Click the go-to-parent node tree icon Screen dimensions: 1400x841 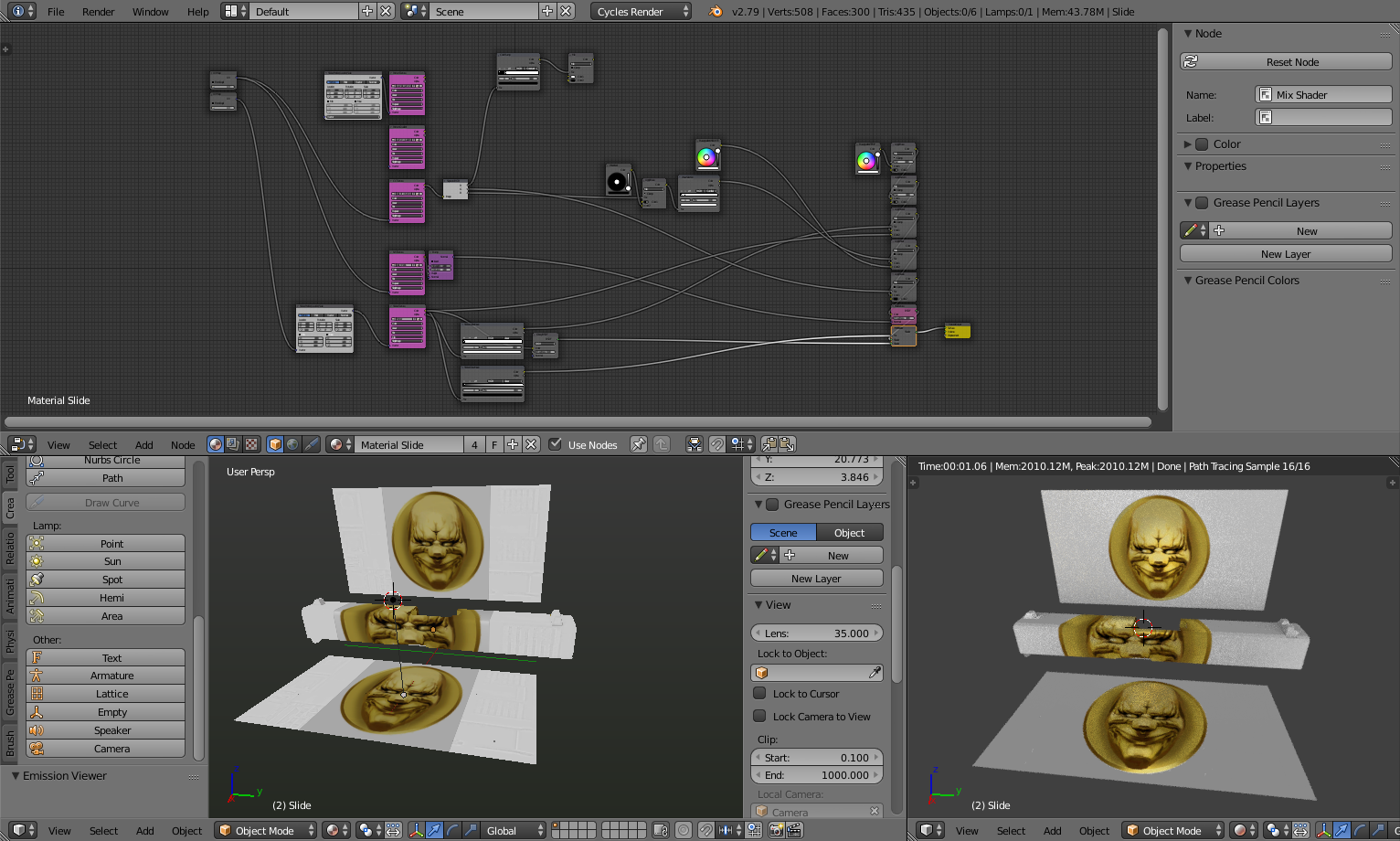(662, 444)
